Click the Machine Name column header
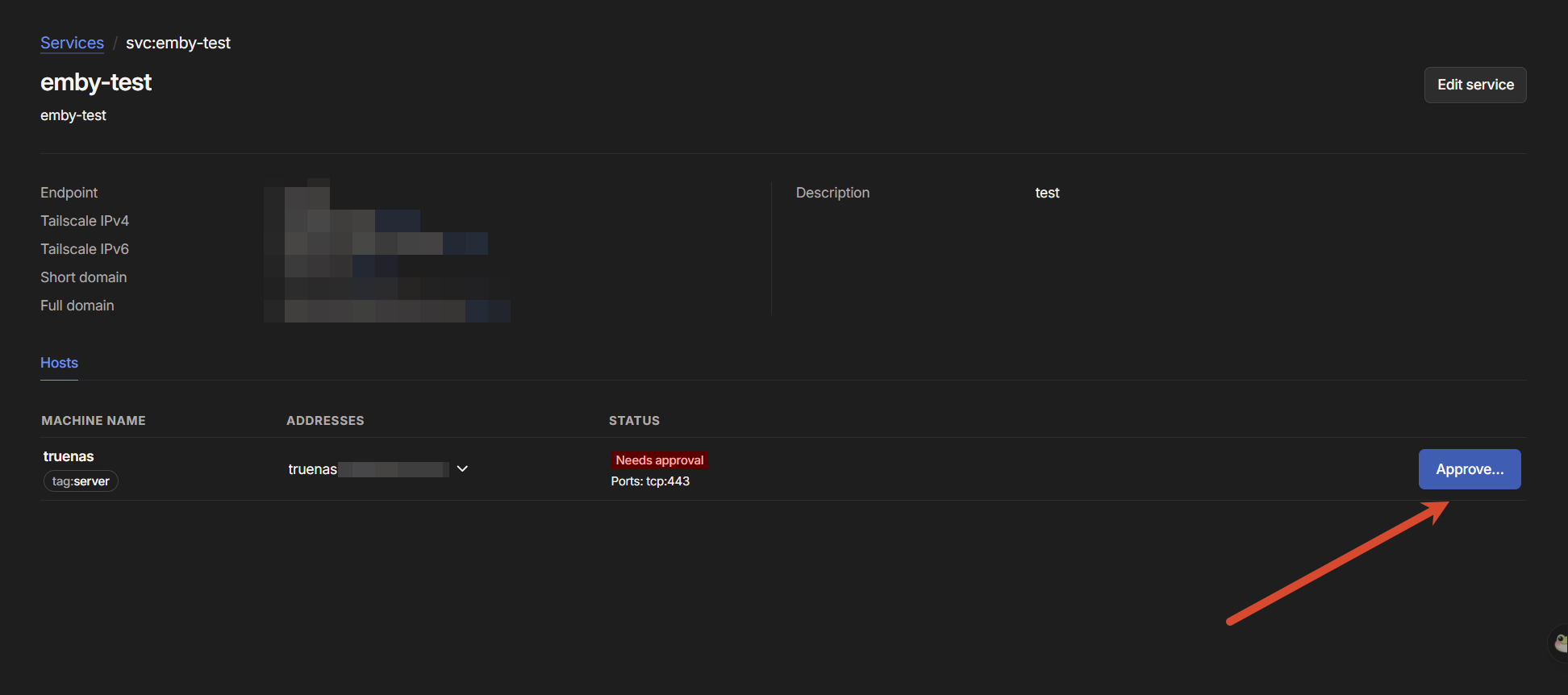Viewport: 1568px width, 695px height. [x=94, y=421]
